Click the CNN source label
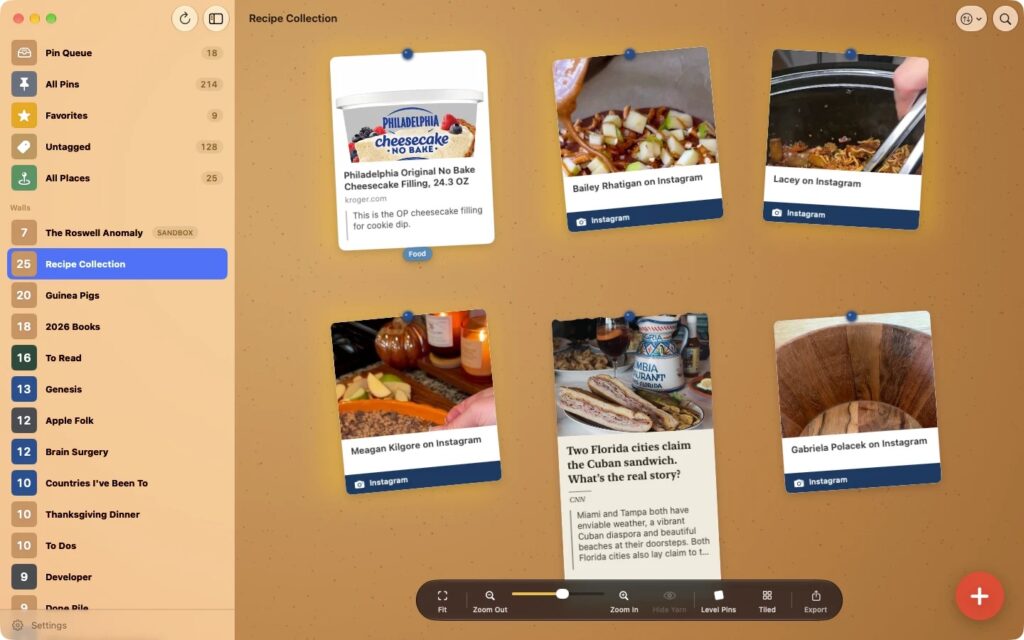This screenshot has height=640, width=1024. 577,500
